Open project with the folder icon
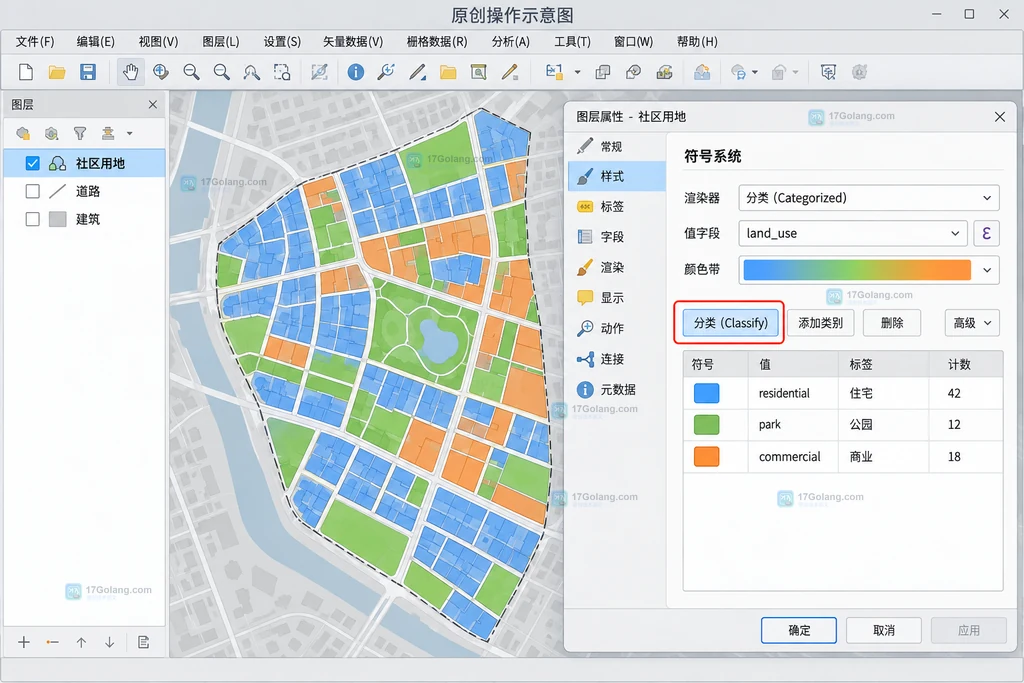 click(x=57, y=72)
